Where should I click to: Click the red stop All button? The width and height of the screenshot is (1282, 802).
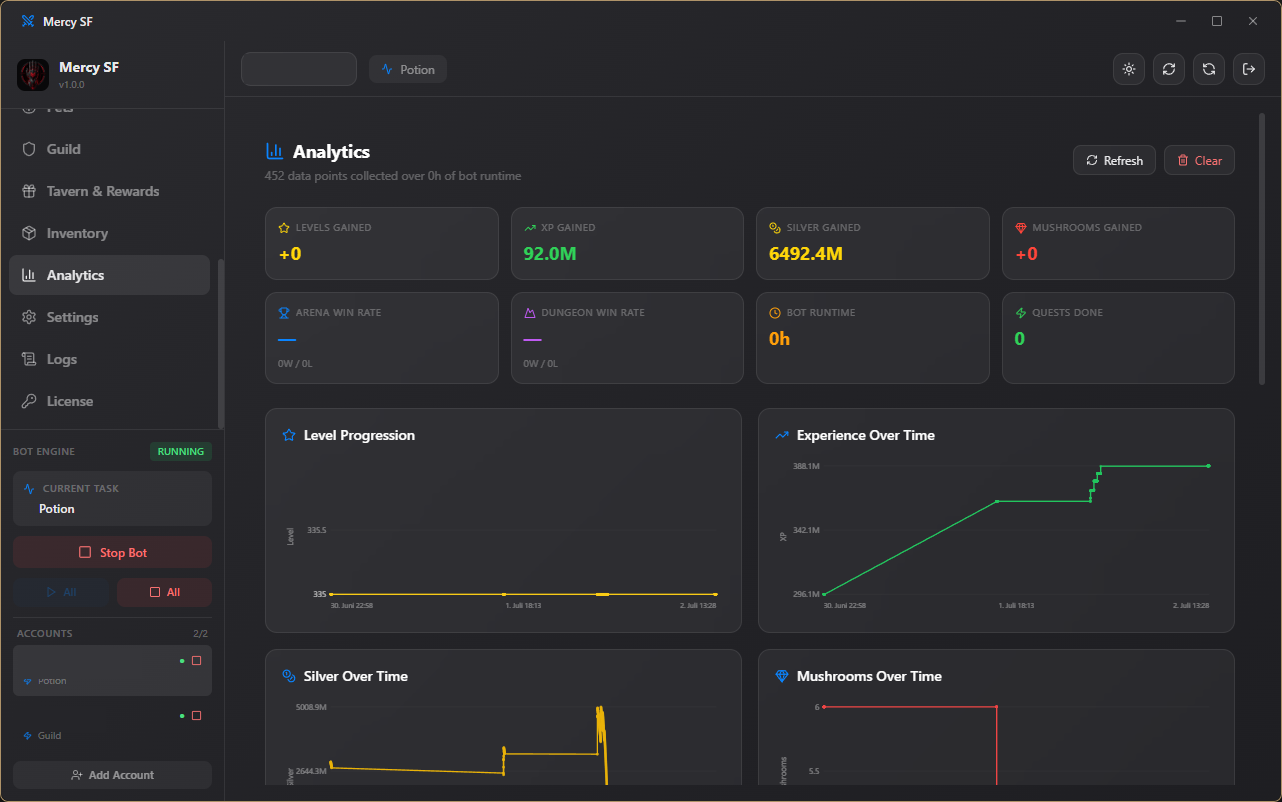click(x=164, y=592)
